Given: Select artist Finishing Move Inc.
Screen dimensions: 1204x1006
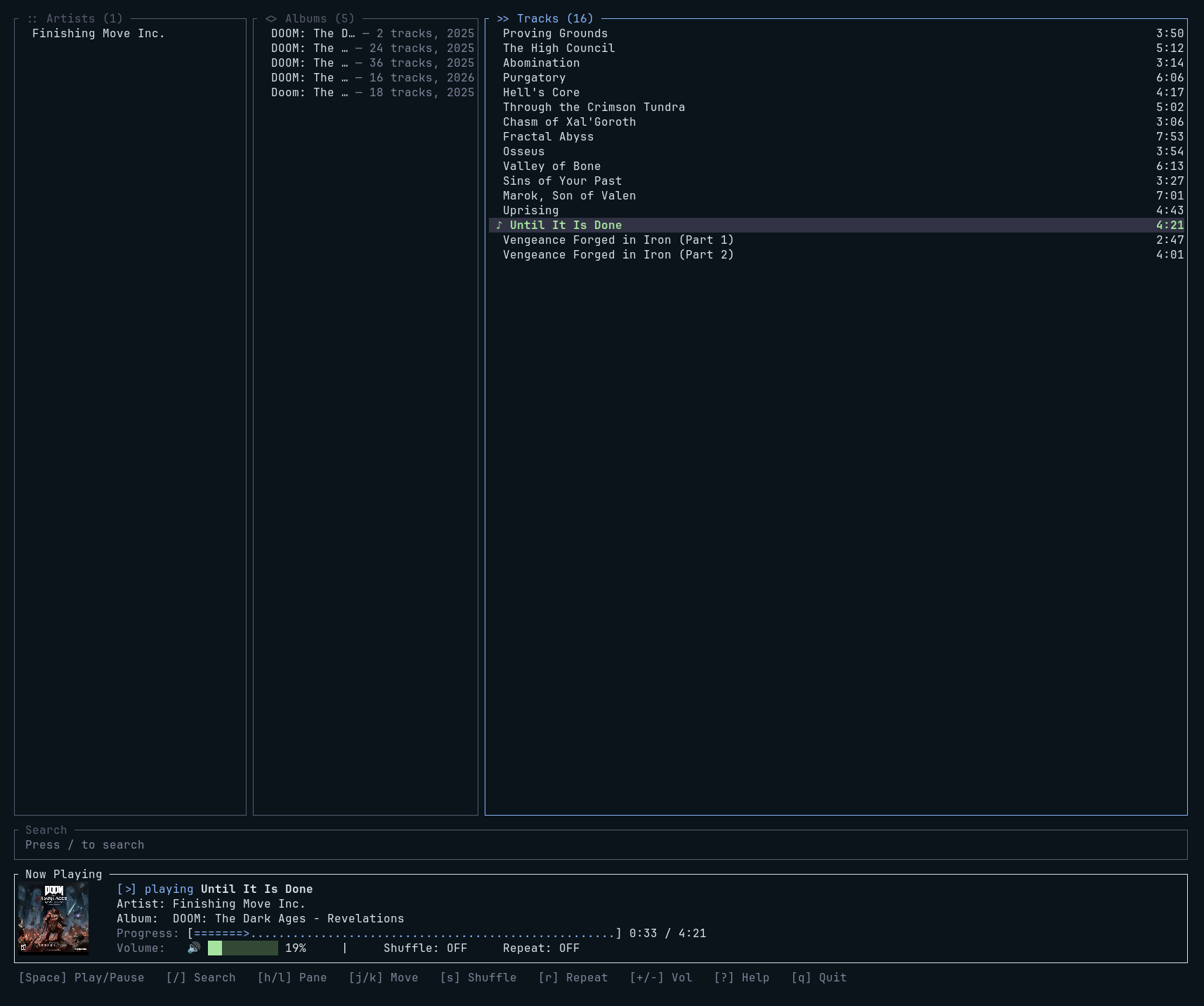Looking at the screenshot, I should coord(131,34).
